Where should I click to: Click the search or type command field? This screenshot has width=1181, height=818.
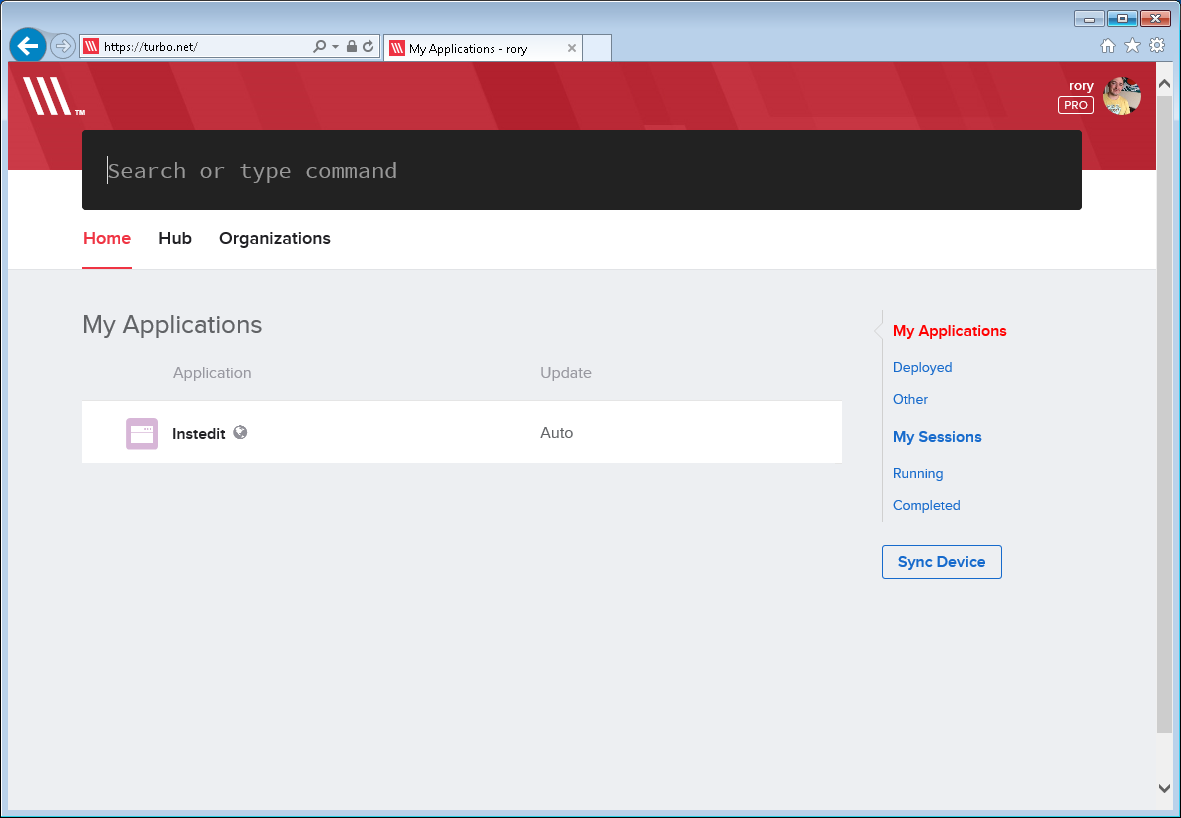tap(582, 170)
